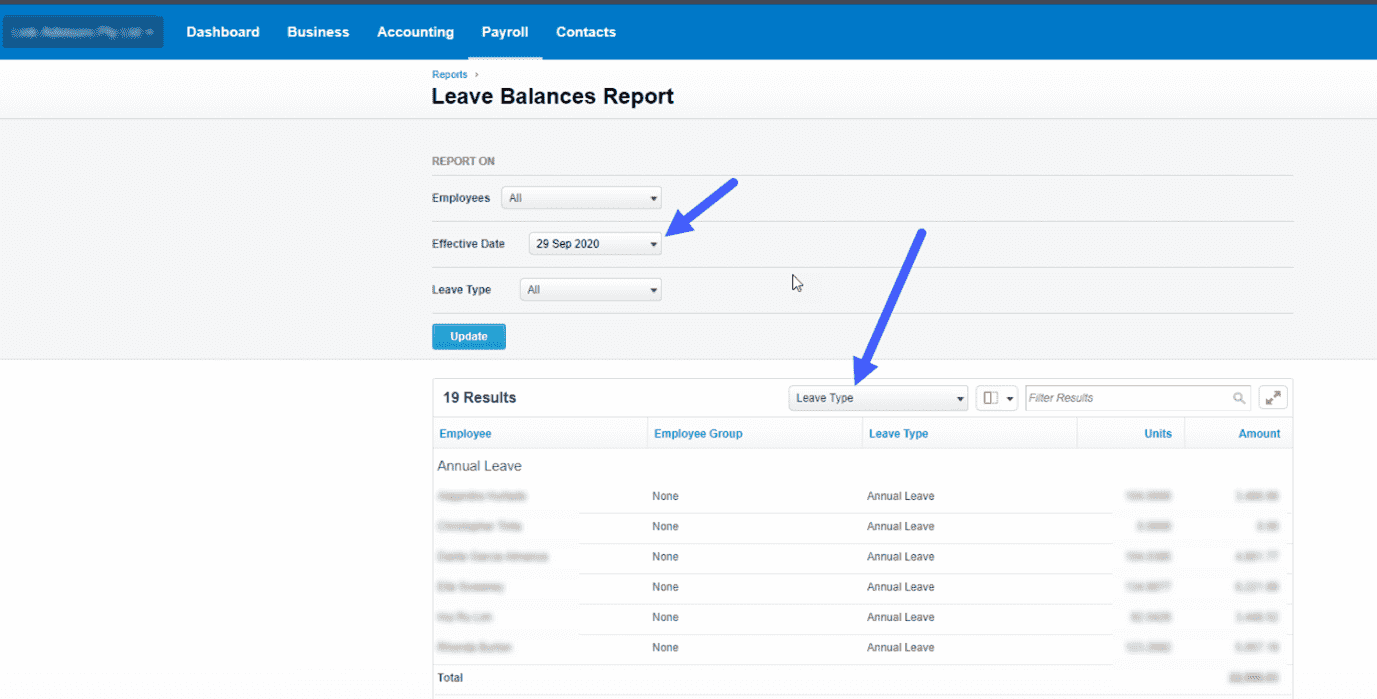
Task: Open the Payroll menu
Action: pos(505,32)
